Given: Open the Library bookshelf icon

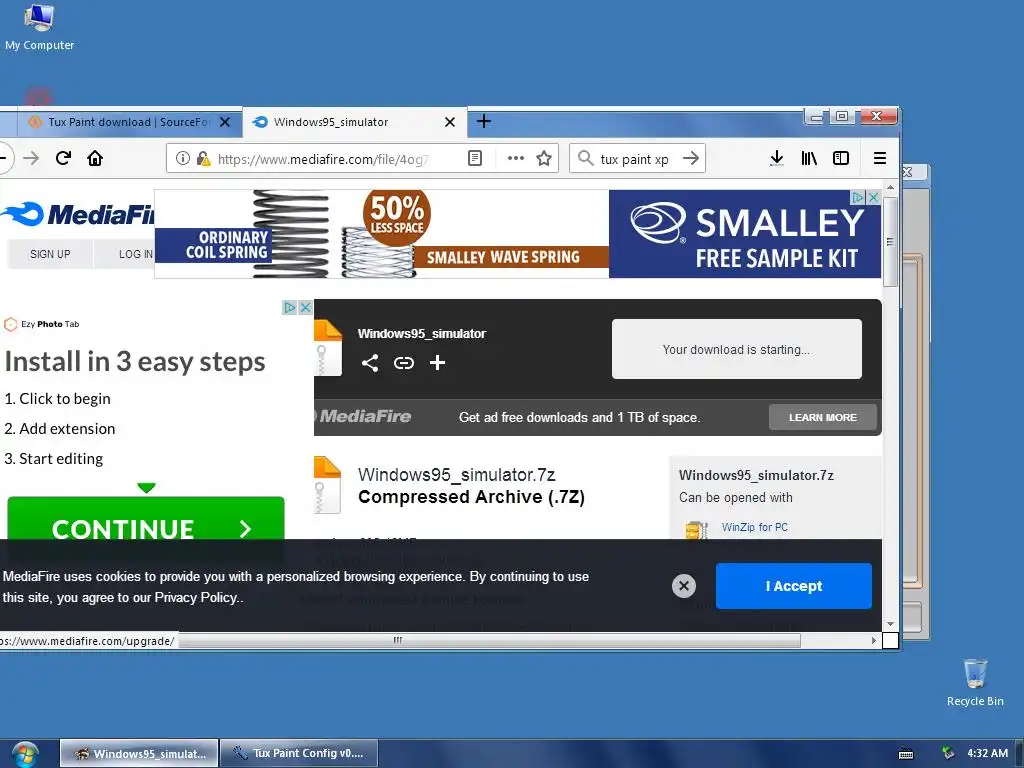Looking at the screenshot, I should tap(808, 158).
